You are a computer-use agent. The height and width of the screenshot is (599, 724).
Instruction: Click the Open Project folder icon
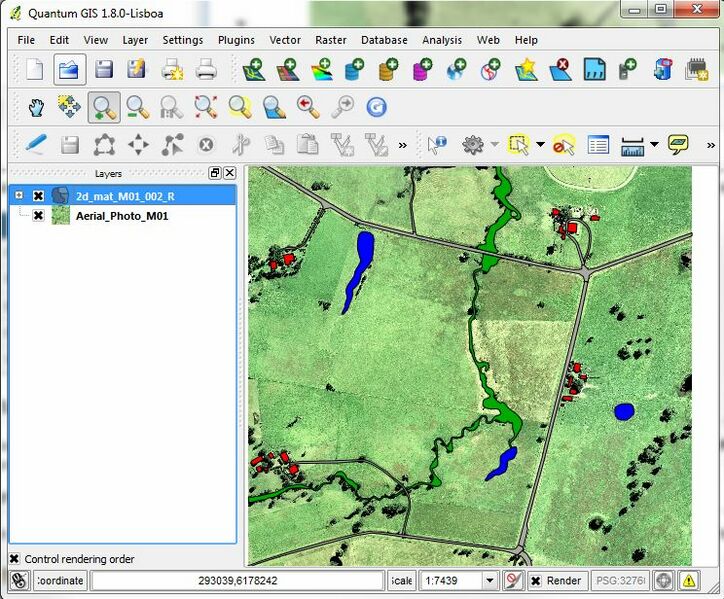69,69
